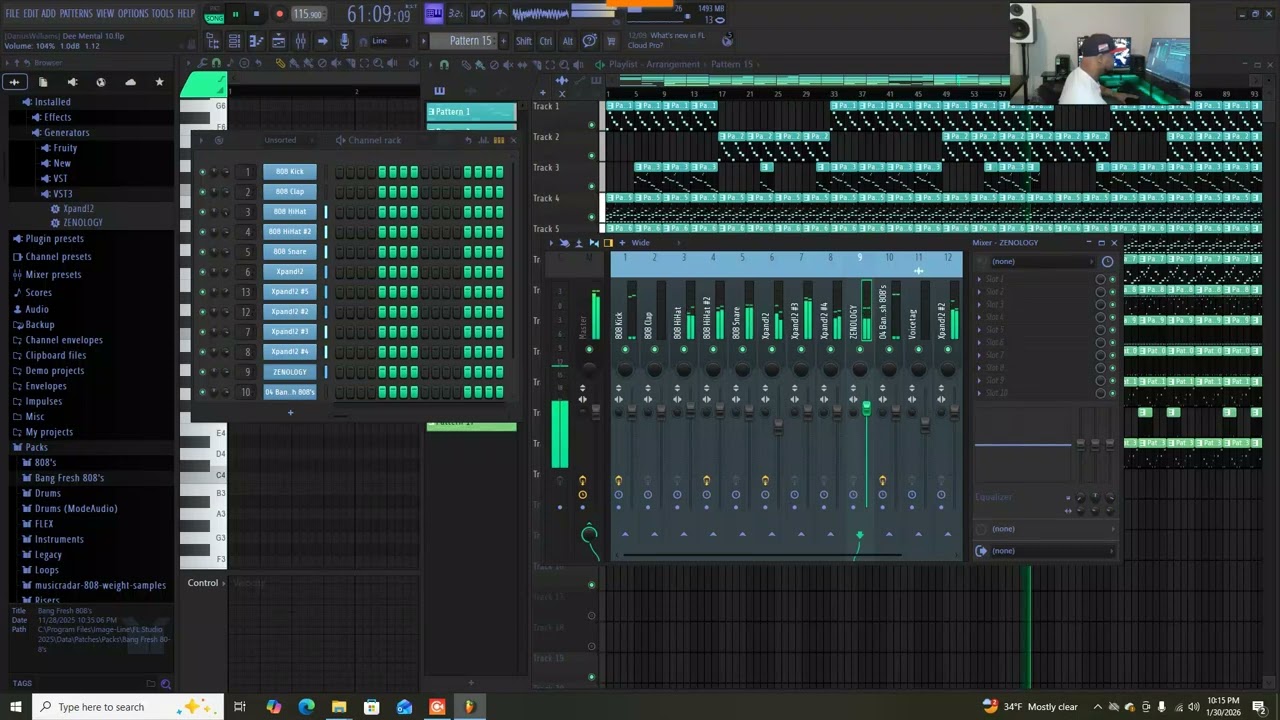1280x720 pixels.
Task: Select the 808 Kick channel button
Action: point(290,172)
